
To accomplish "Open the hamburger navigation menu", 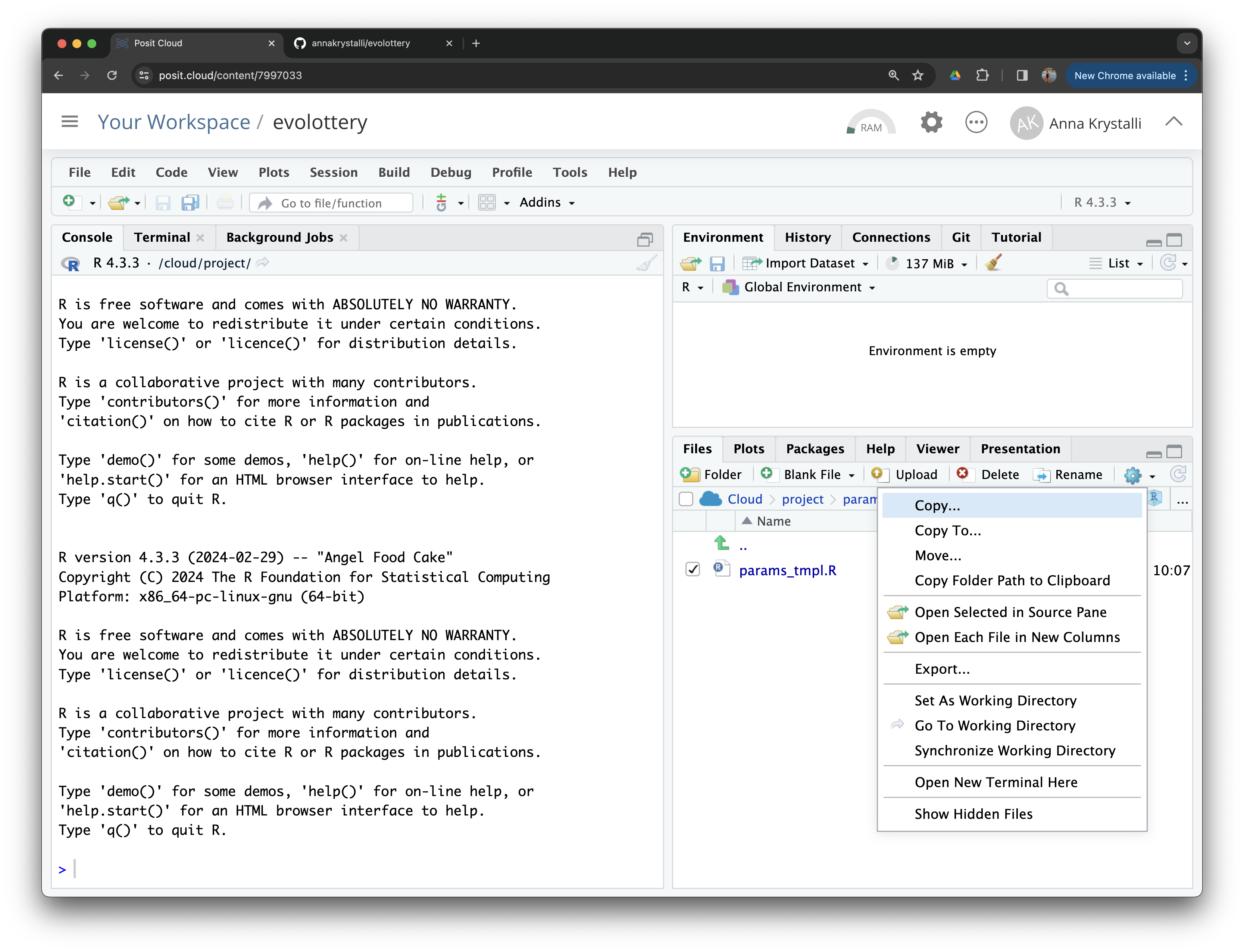I will pyautogui.click(x=70, y=121).
